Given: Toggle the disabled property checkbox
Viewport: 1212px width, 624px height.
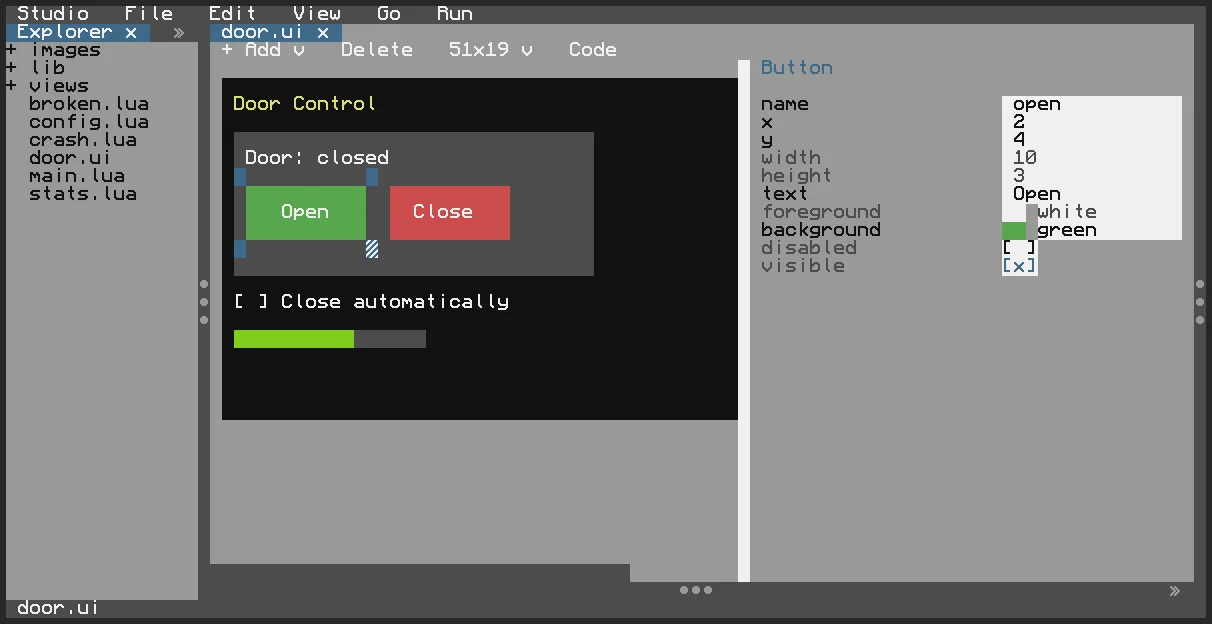Looking at the screenshot, I should click(1019, 248).
